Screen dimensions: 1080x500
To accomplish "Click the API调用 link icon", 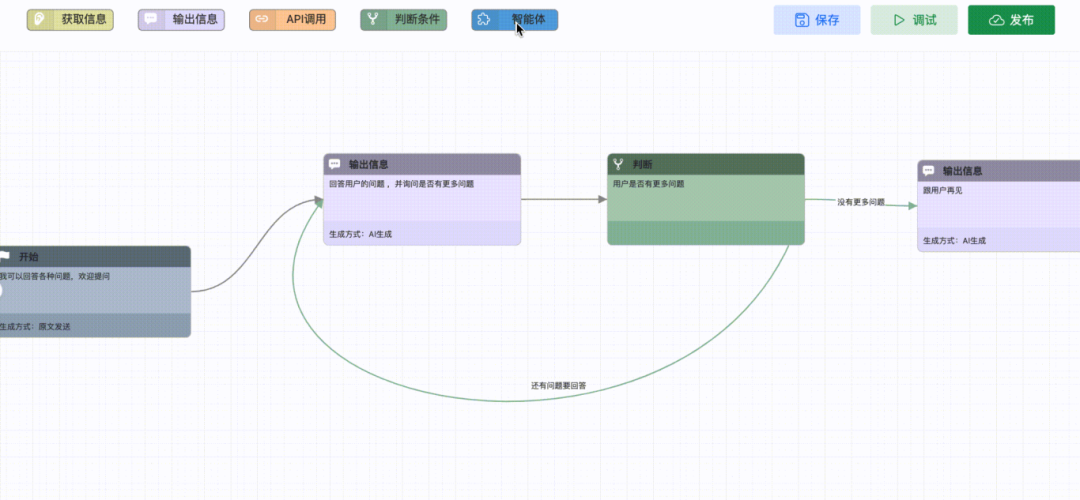I will tap(262, 19).
